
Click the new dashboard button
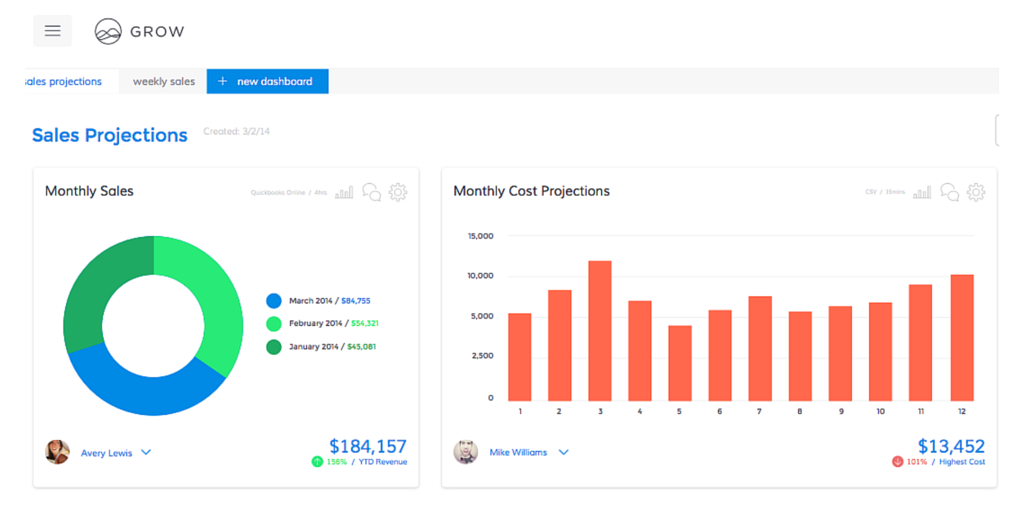pyautogui.click(x=267, y=82)
